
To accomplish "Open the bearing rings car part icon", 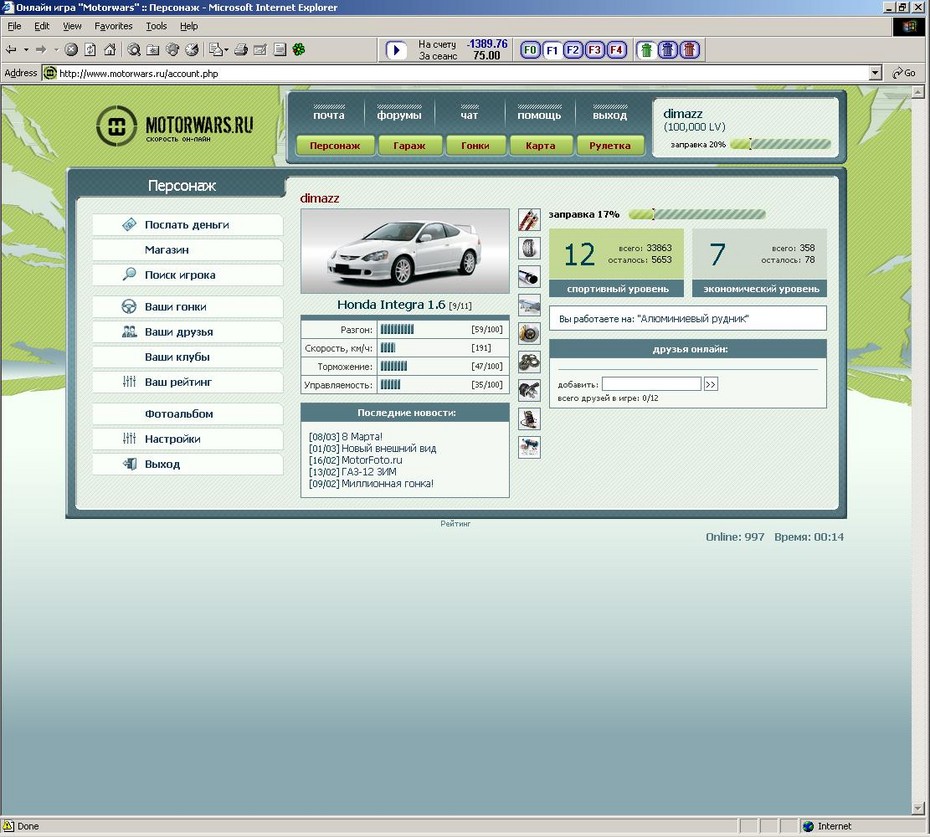I will [x=529, y=362].
